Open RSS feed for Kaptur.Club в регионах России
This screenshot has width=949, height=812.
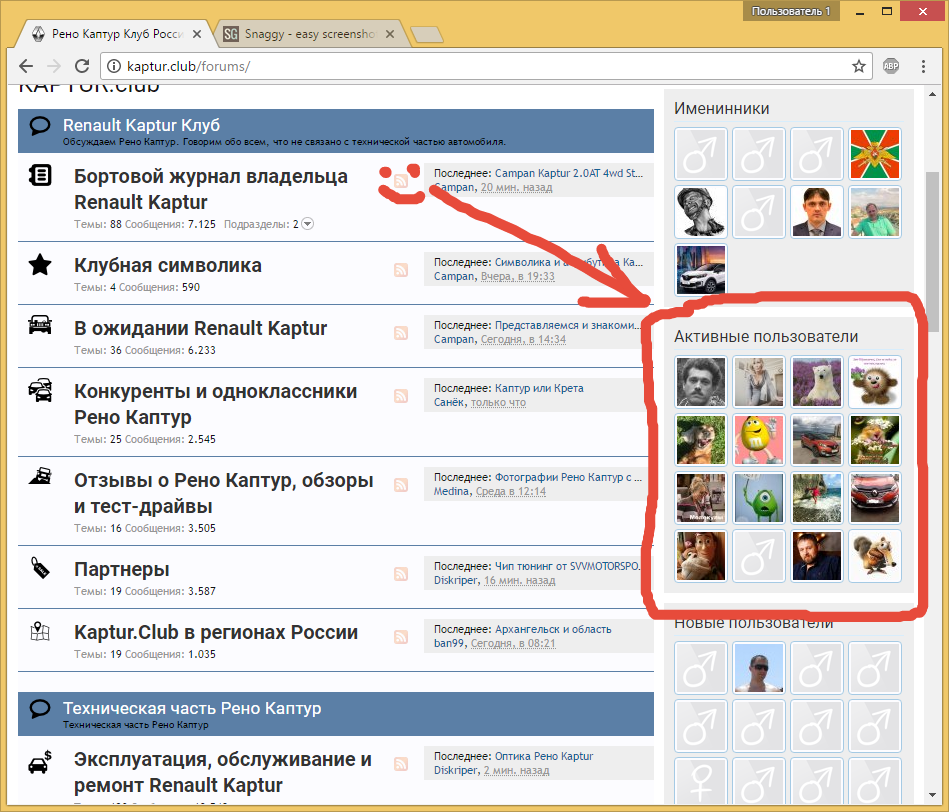point(401,637)
